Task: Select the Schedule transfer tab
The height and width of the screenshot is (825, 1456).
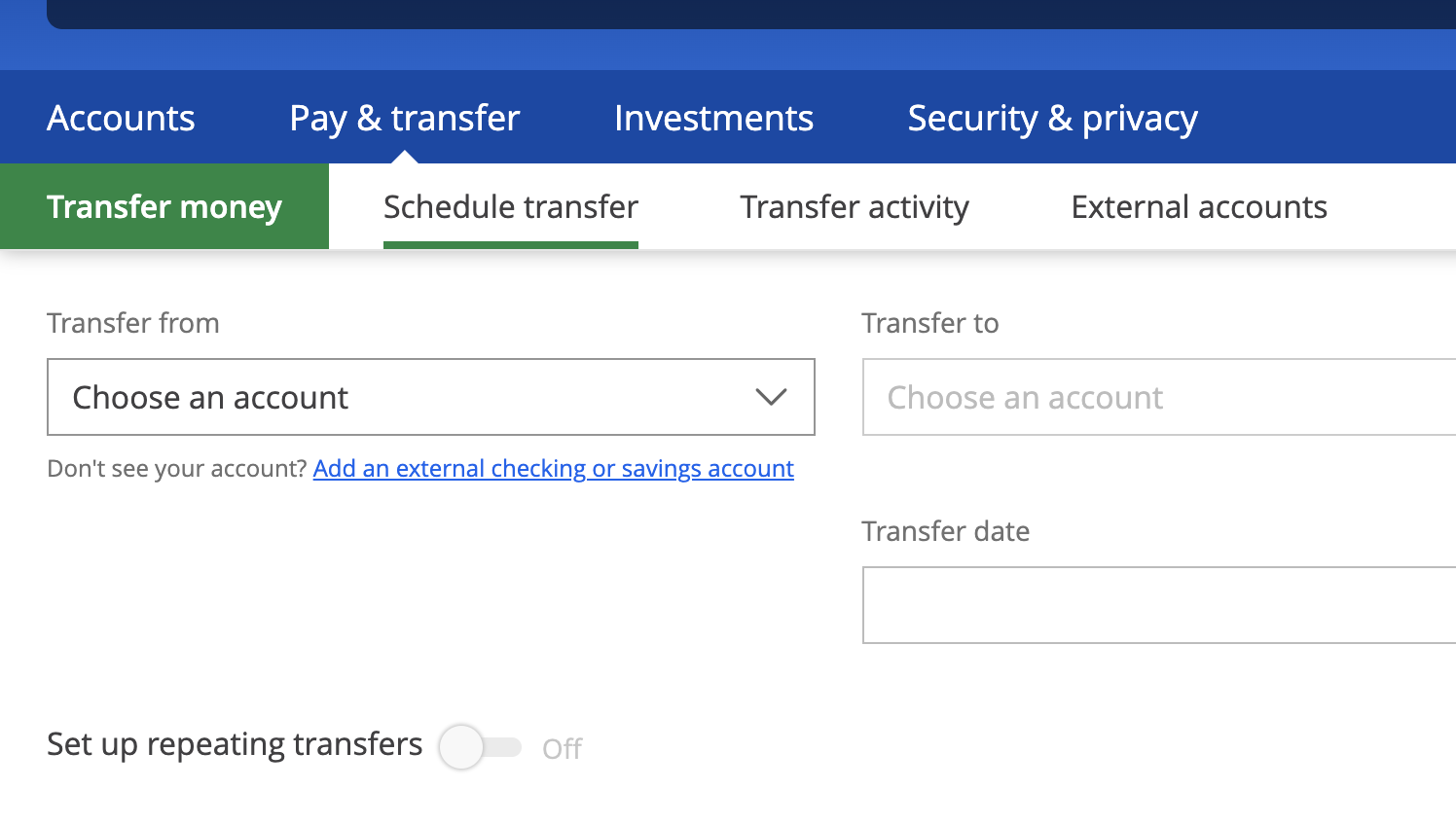Action: coord(511,206)
